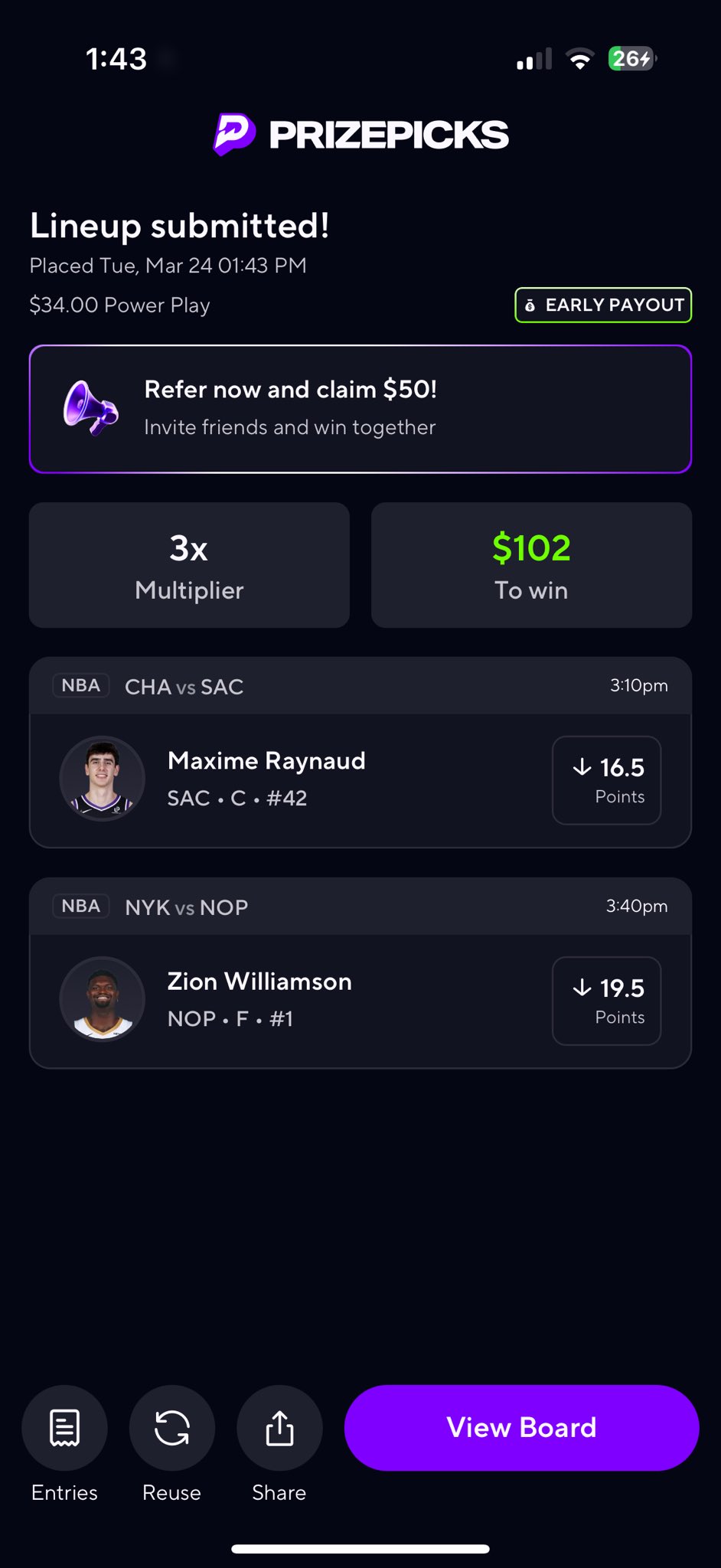Tap the home indicator bar

(360, 1549)
